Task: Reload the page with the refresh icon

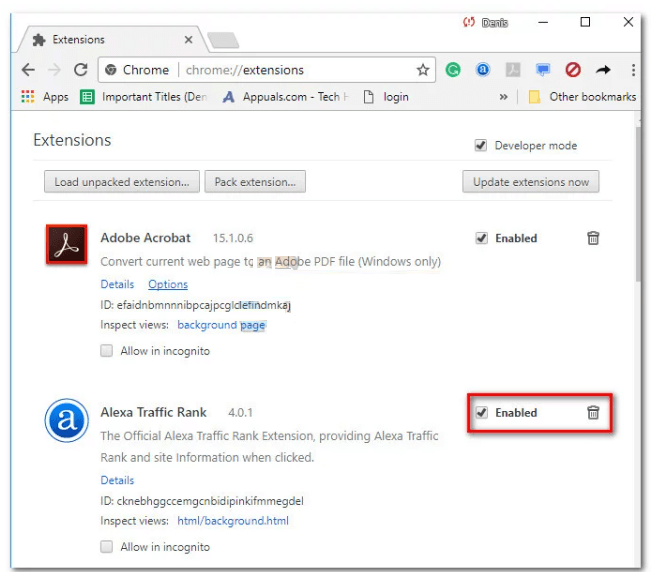Action: 80,70
